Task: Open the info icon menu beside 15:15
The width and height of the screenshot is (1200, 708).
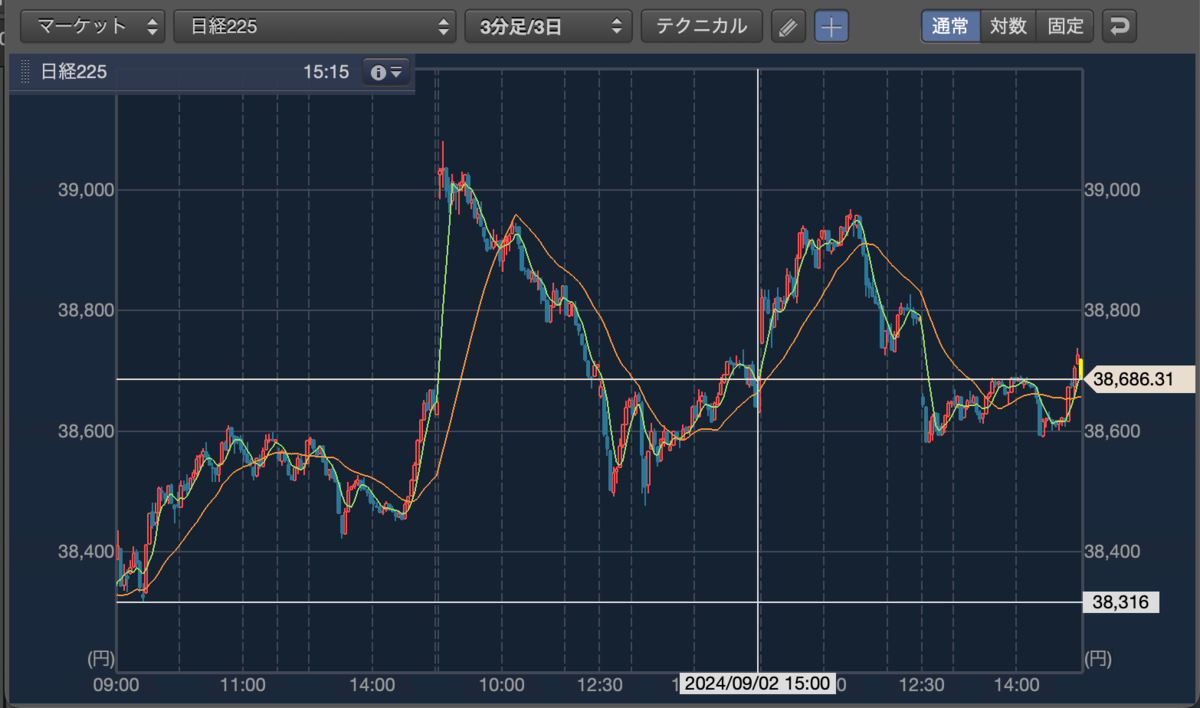Action: pos(386,72)
